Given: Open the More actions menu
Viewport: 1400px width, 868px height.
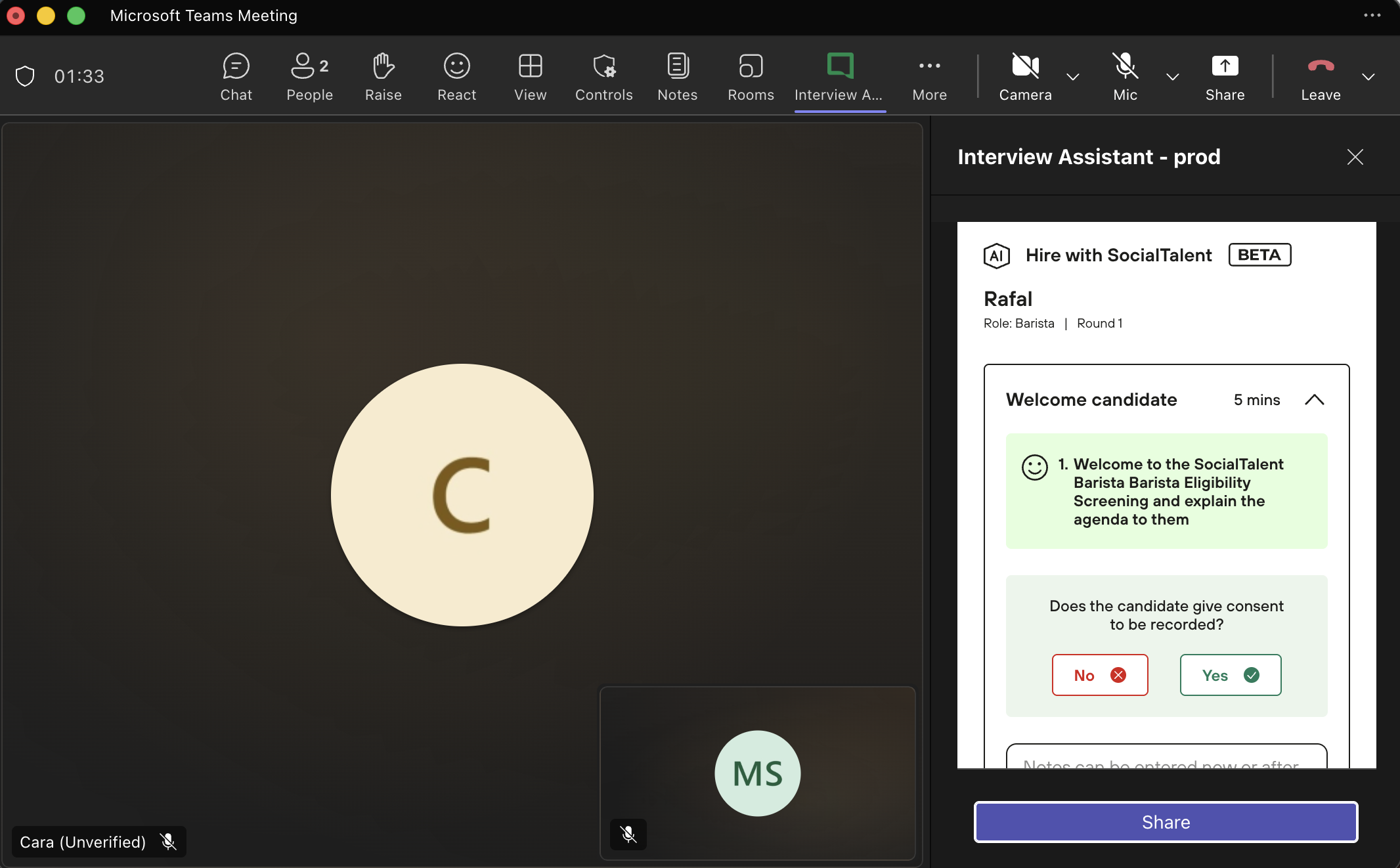Looking at the screenshot, I should click(x=929, y=77).
